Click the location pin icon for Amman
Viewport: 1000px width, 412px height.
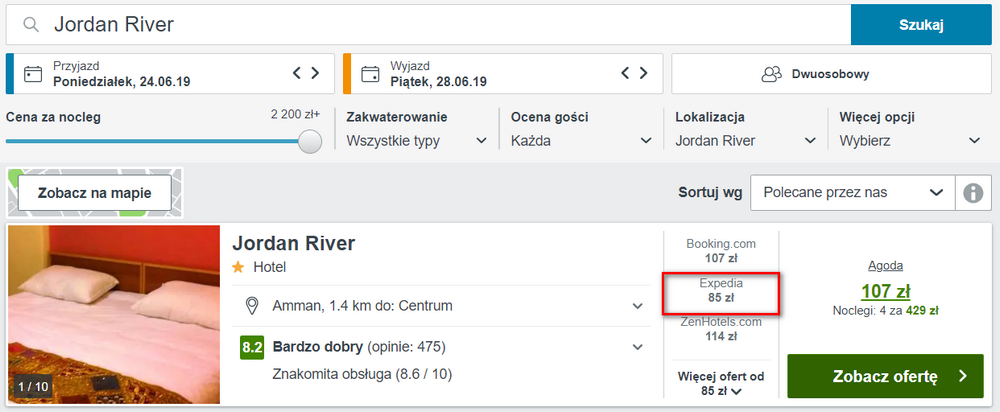pos(252,305)
